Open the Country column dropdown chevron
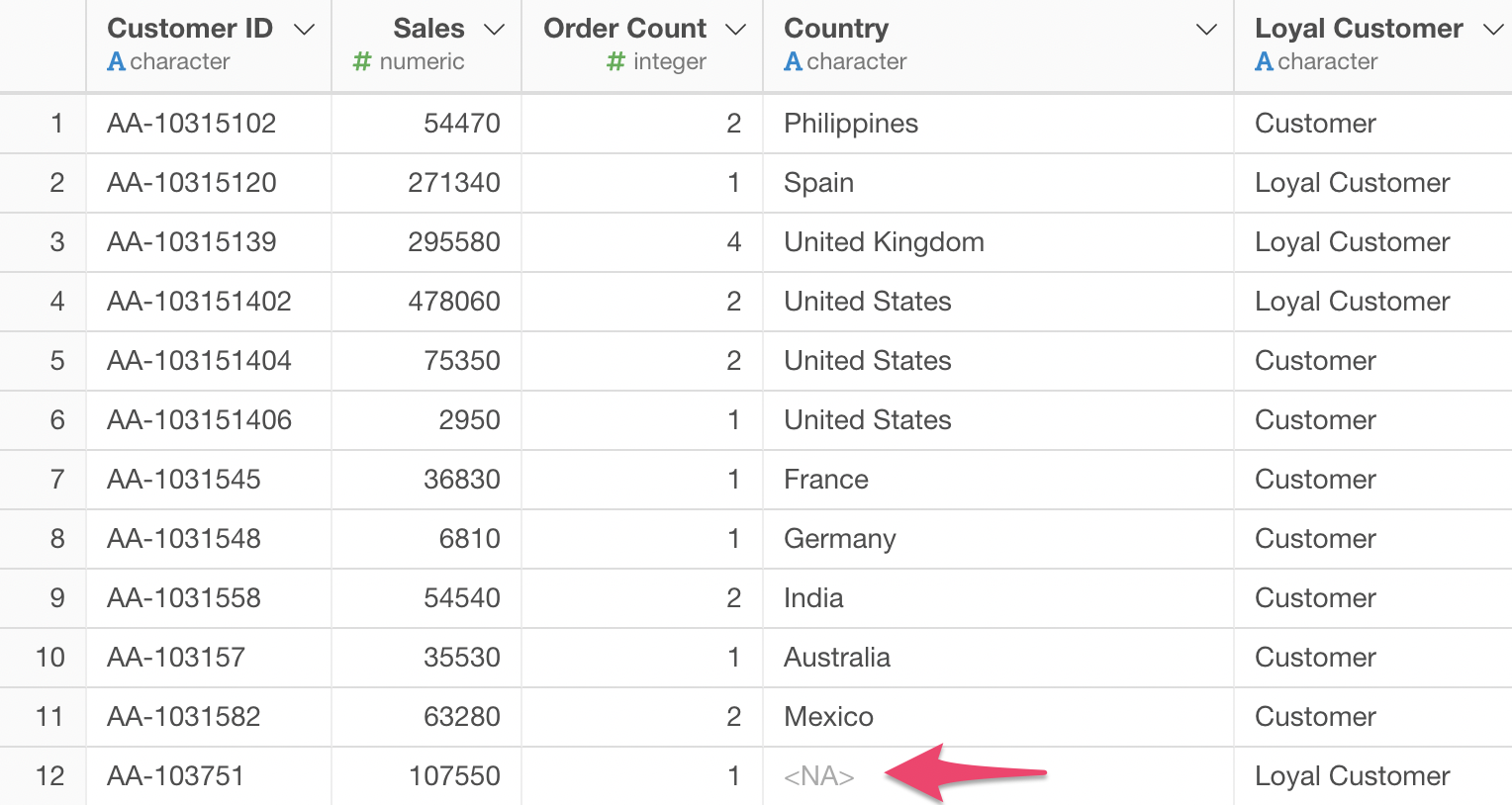Viewport: 1512px width, 805px height. point(1206,30)
